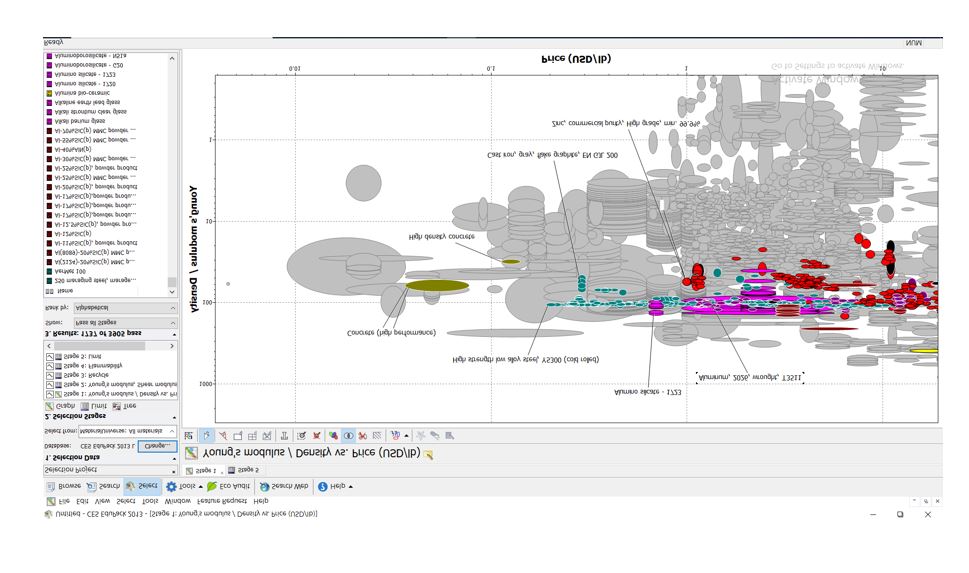
Task: Click the red hide failed records icon
Action: pyautogui.click(x=363, y=436)
